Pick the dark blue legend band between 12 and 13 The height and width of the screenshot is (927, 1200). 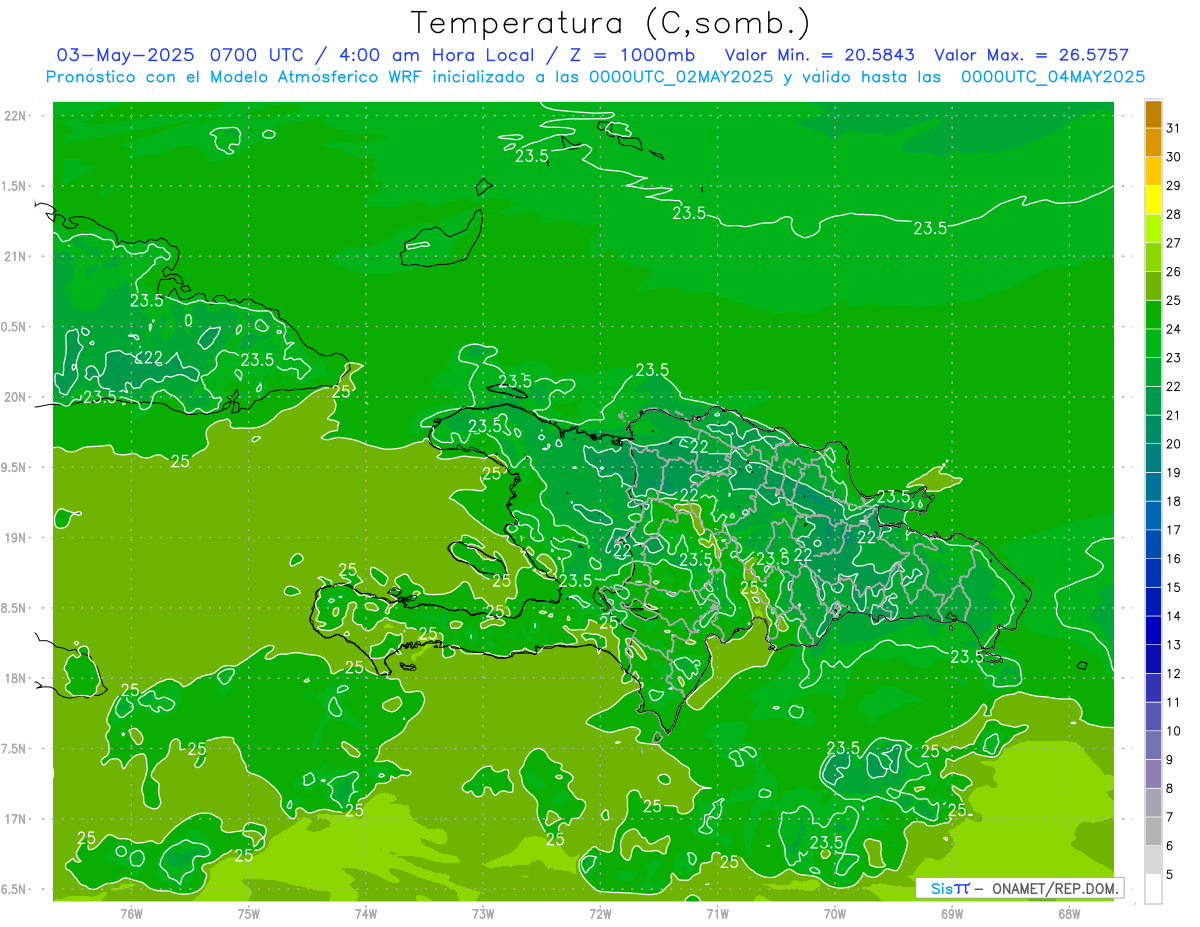1153,659
